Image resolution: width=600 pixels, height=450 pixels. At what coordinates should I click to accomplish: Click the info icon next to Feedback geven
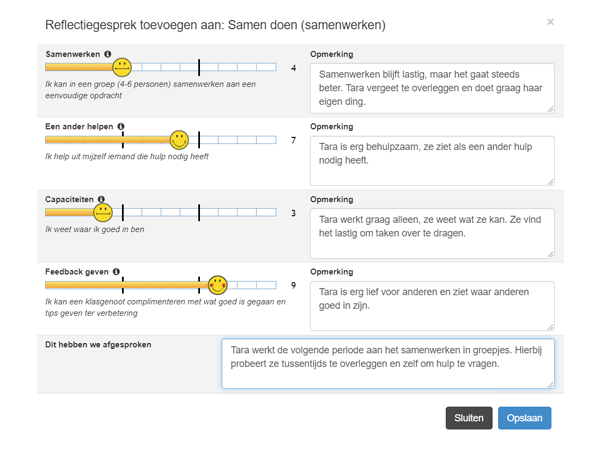tap(116, 271)
